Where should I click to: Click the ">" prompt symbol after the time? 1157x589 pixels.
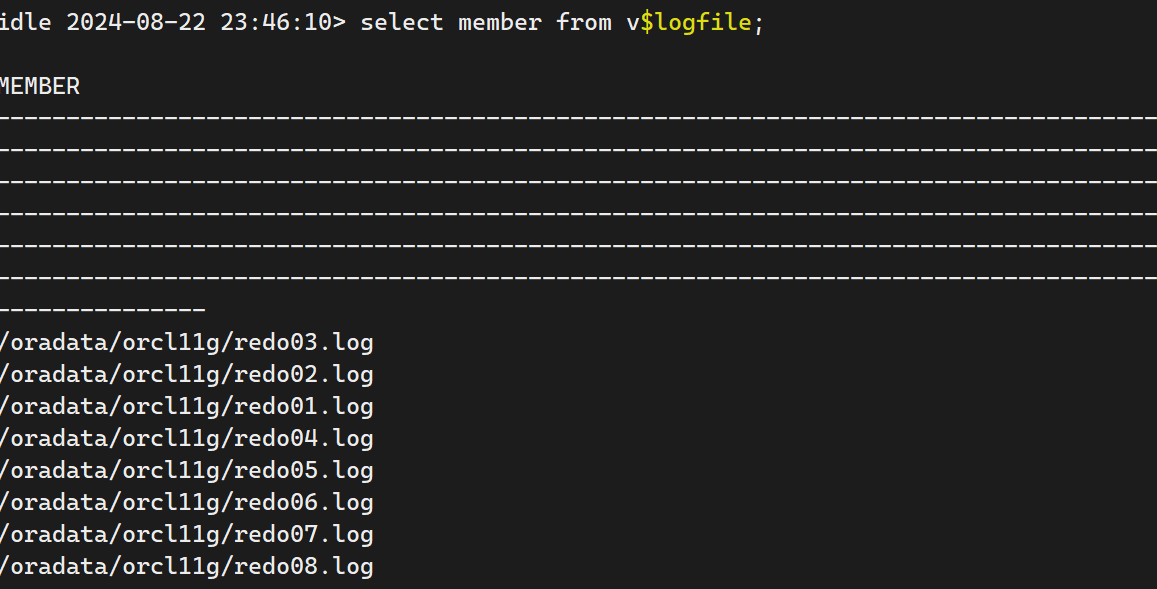341,22
